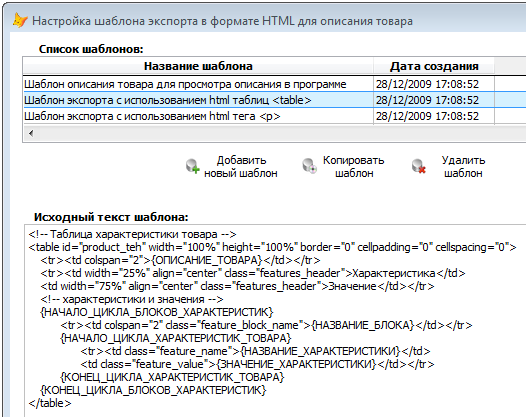Click the copy template database icon
The width and height of the screenshot is (526, 417).
(x=309, y=166)
